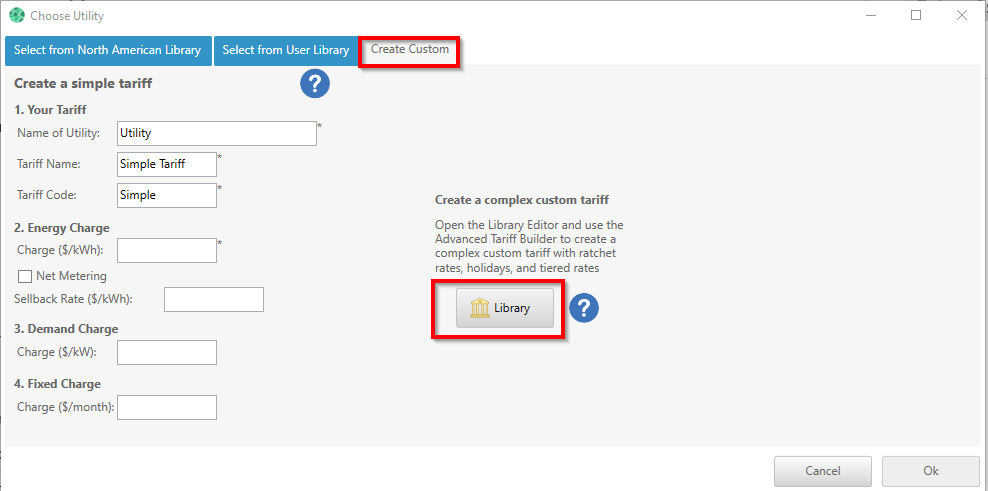Select the '2. Energy Charge' section label
This screenshot has height=491, width=988.
62,228
